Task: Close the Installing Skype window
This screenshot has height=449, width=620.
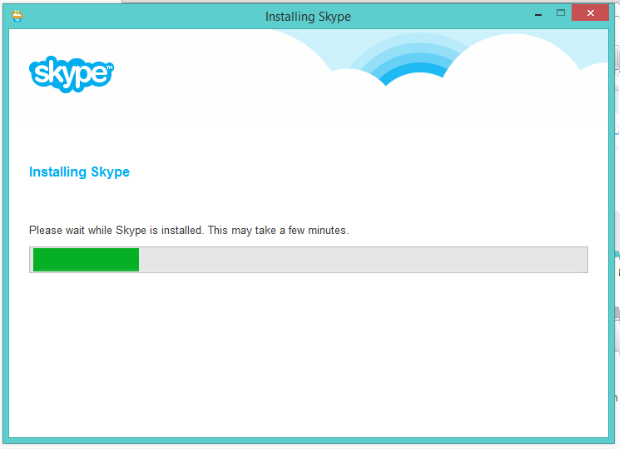Action: click(x=590, y=13)
